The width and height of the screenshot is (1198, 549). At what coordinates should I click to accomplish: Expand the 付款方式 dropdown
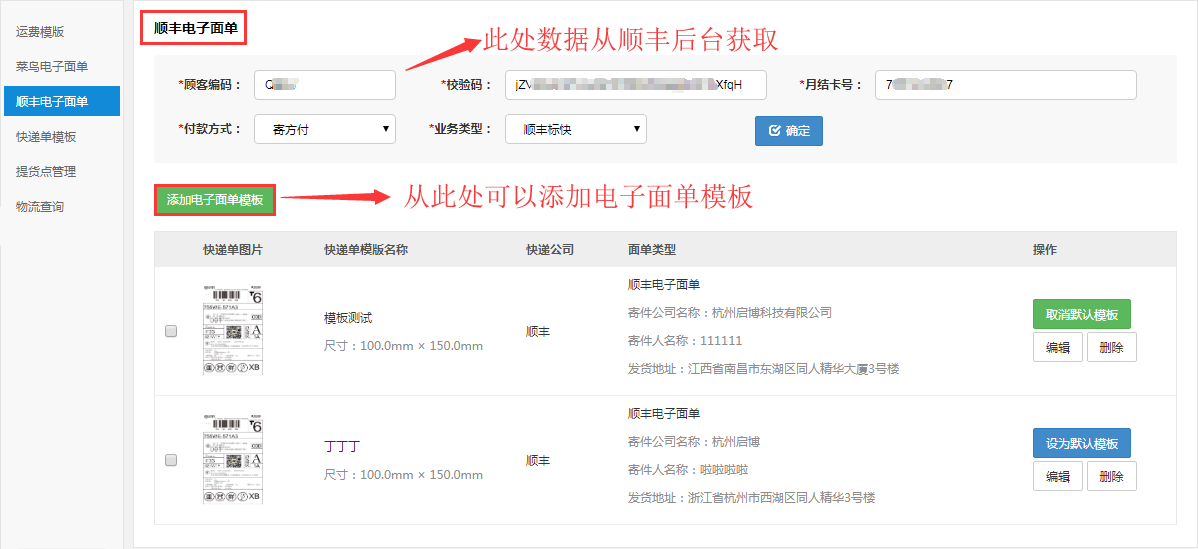(324, 129)
